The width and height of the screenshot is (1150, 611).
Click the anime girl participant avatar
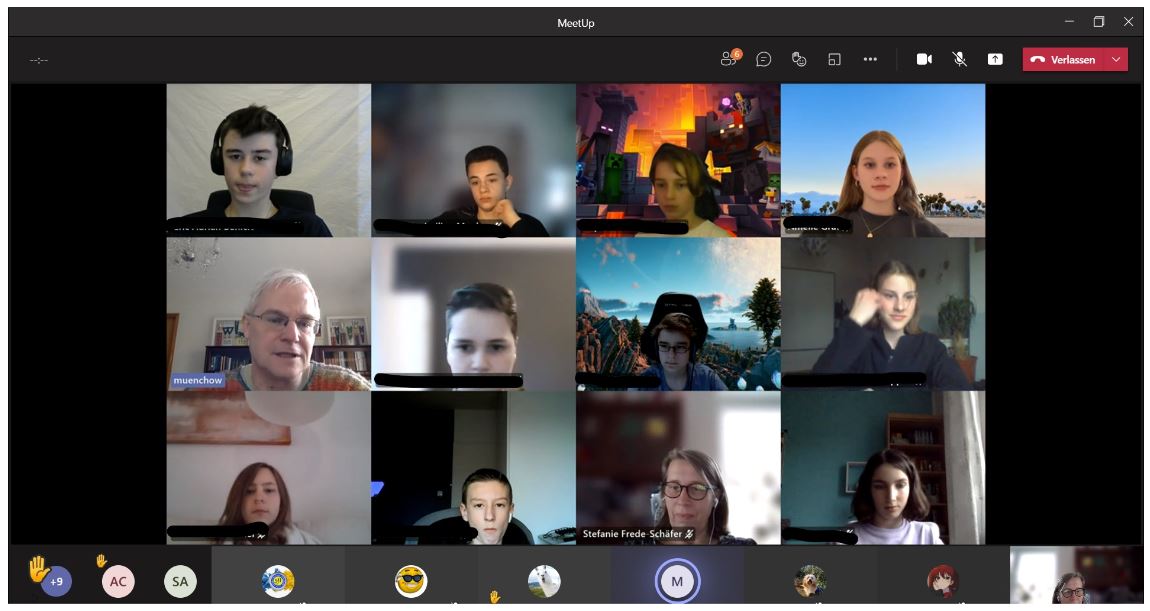(942, 580)
